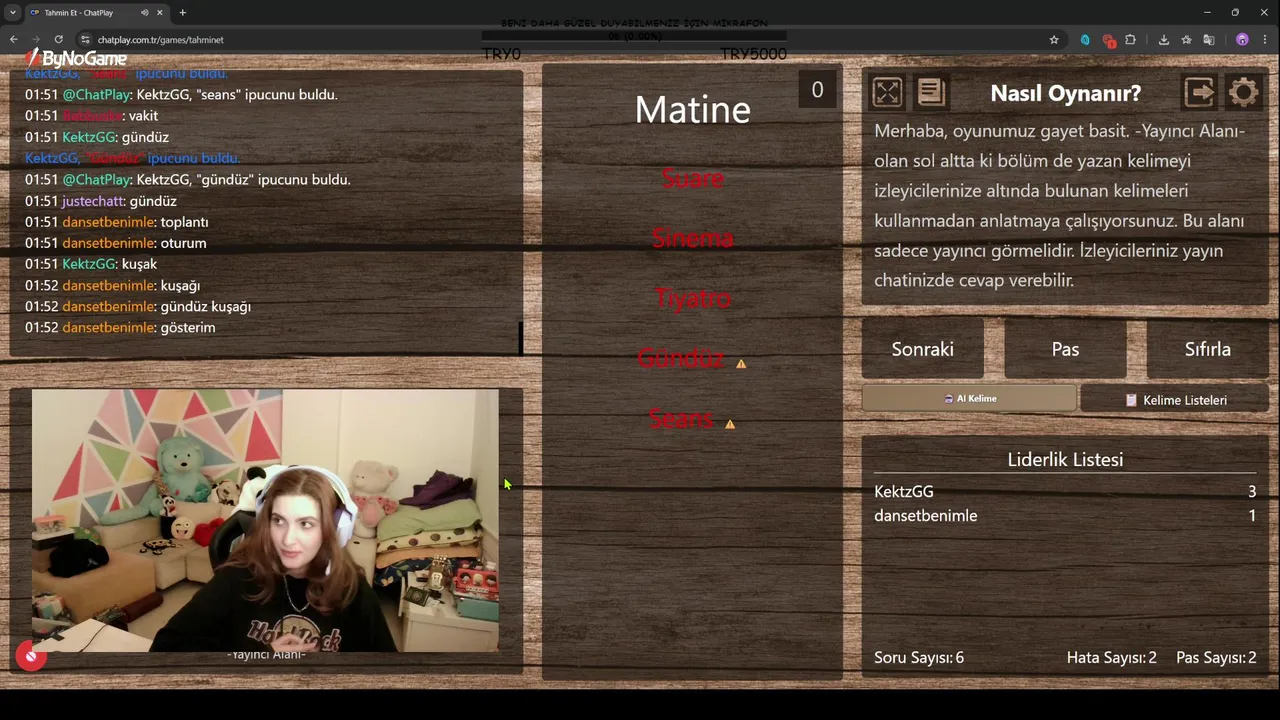Viewport: 1280px width, 720px height.
Task: Open the browser Extensions puzzle icon
Action: coord(1131,40)
